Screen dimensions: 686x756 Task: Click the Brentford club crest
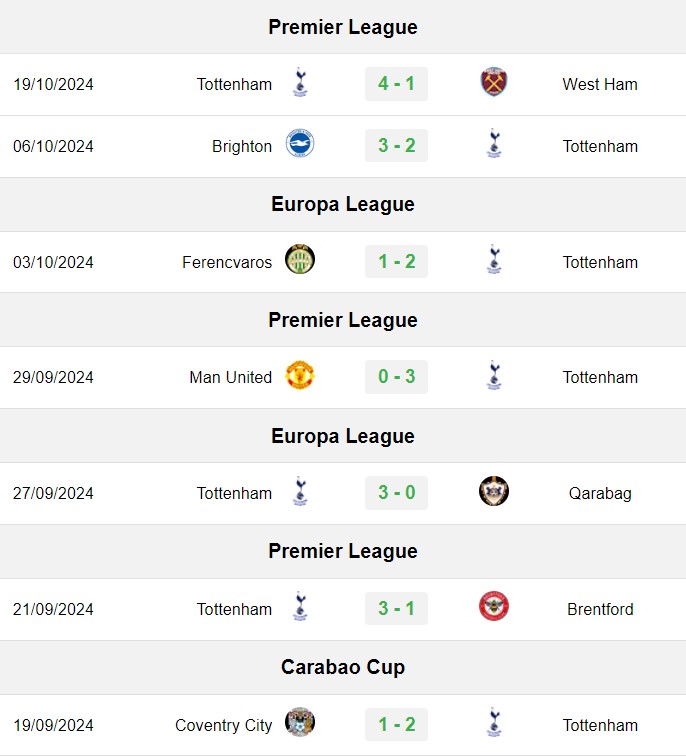click(x=494, y=607)
